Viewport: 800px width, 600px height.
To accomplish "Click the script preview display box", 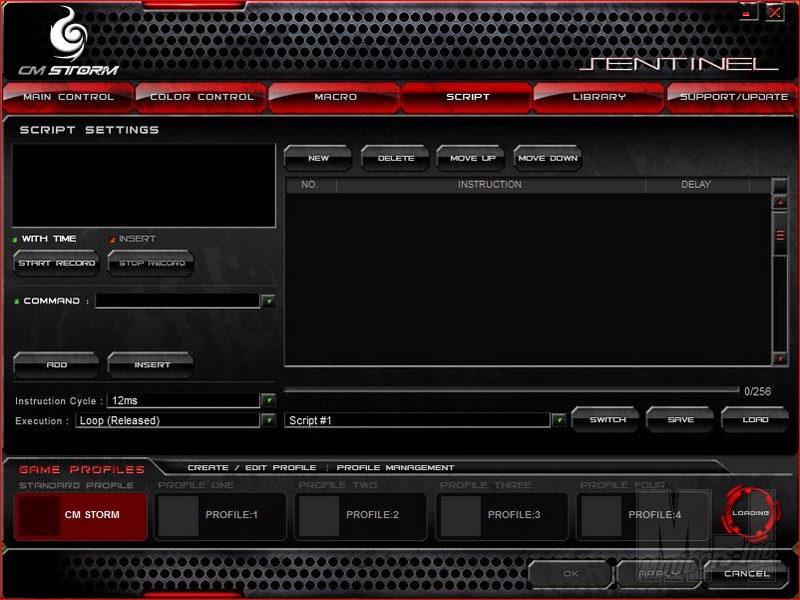I will [144, 185].
